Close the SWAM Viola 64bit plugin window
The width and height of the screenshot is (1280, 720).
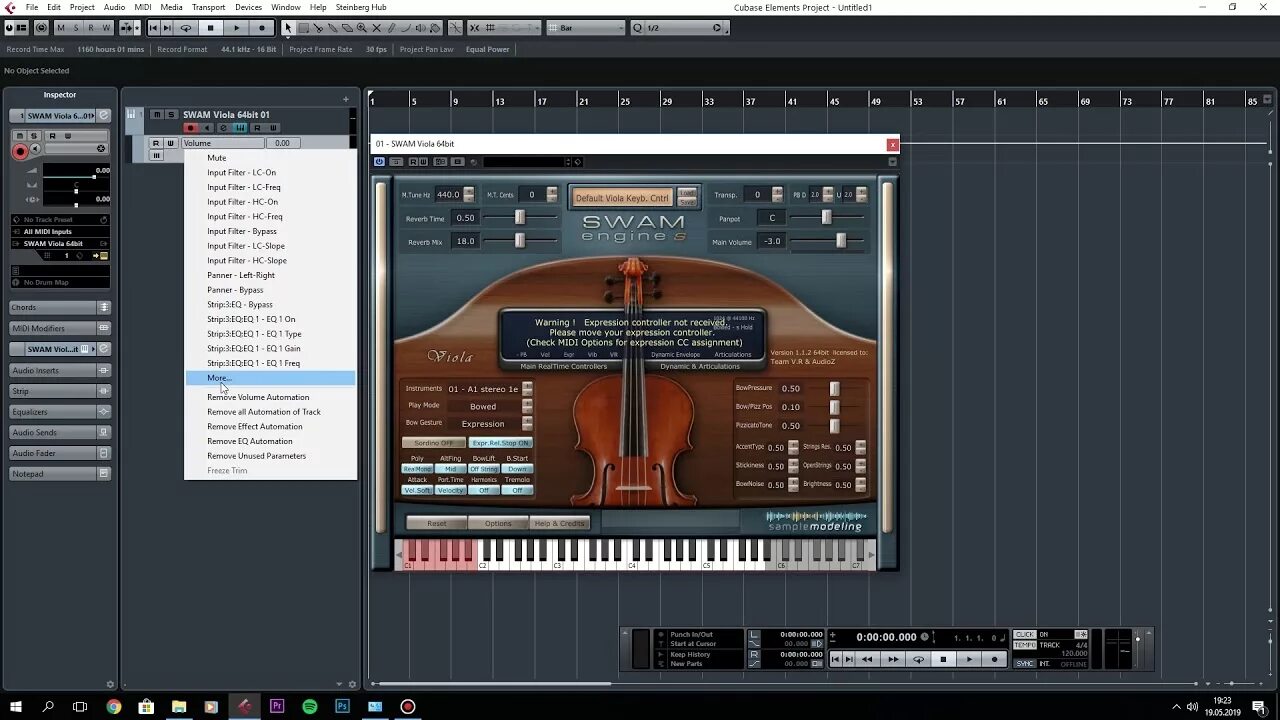pos(893,144)
